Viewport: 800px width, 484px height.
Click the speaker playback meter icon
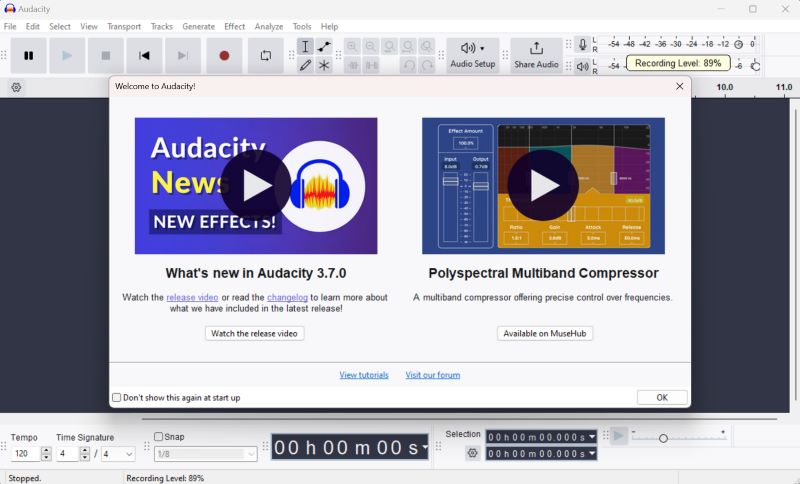pos(583,66)
